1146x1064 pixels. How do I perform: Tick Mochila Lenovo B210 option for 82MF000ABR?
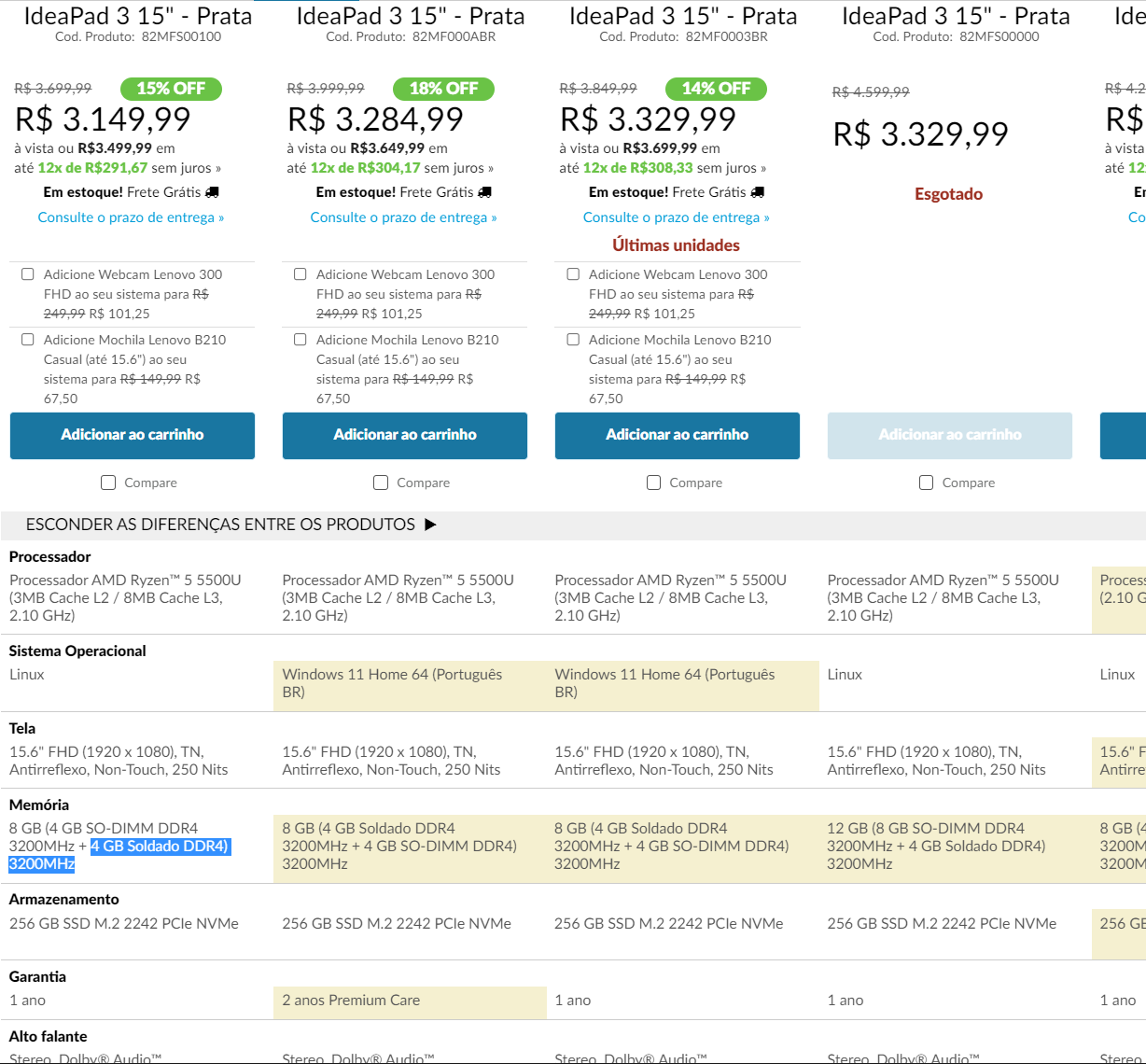[300, 340]
